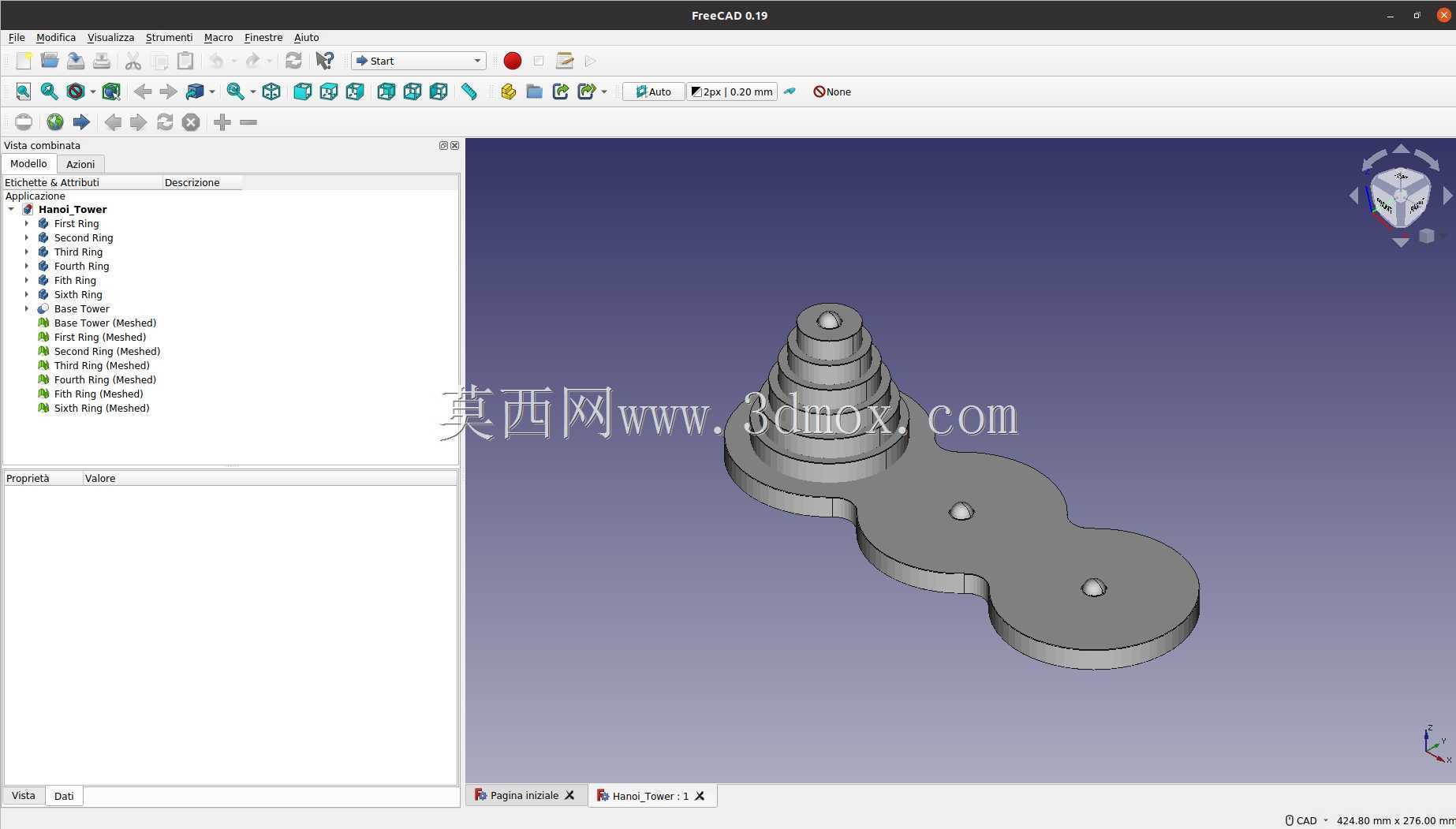Open the zoom dropdown arrow
This screenshot has width=1456, height=829.
click(253, 92)
